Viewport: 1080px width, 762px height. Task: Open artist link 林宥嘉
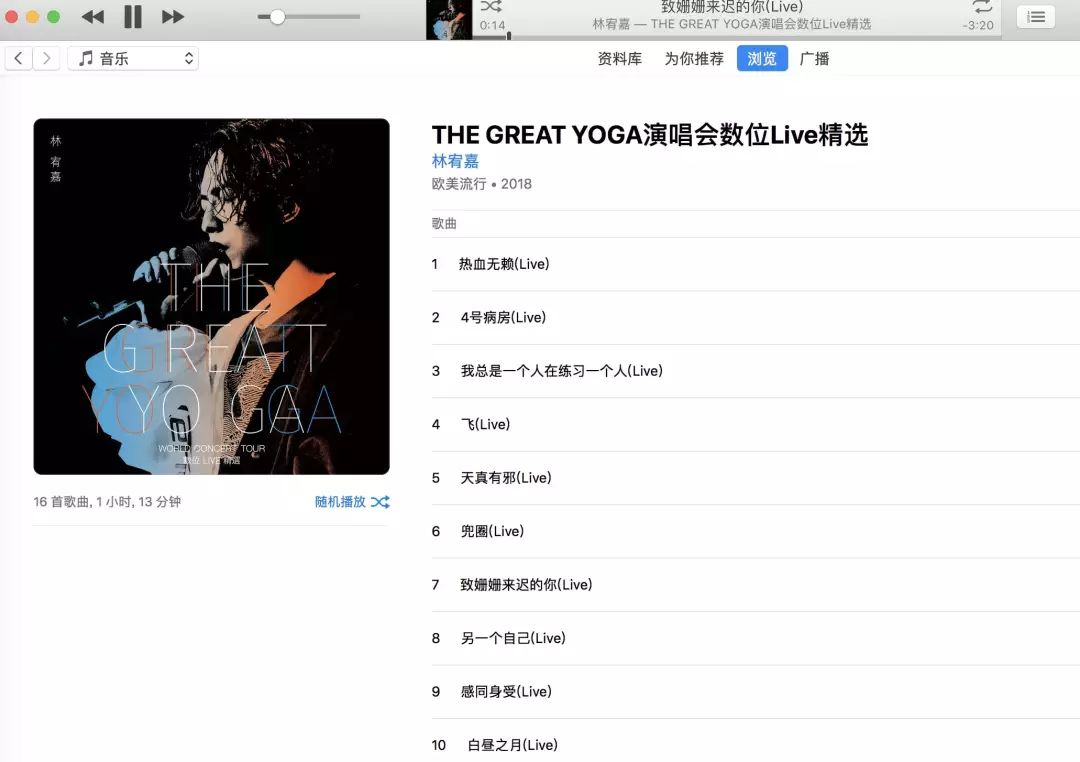point(455,161)
